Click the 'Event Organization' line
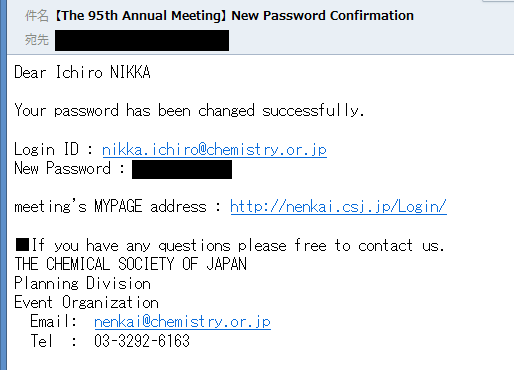 coord(86,302)
